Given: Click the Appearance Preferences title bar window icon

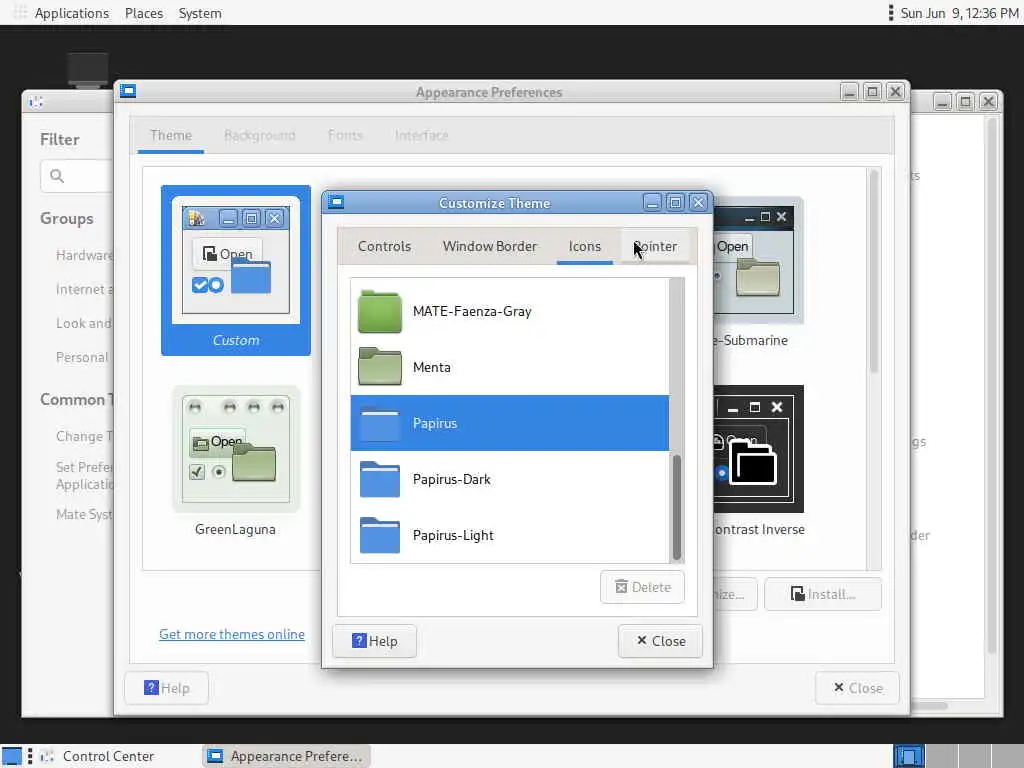Looking at the screenshot, I should point(128,91).
